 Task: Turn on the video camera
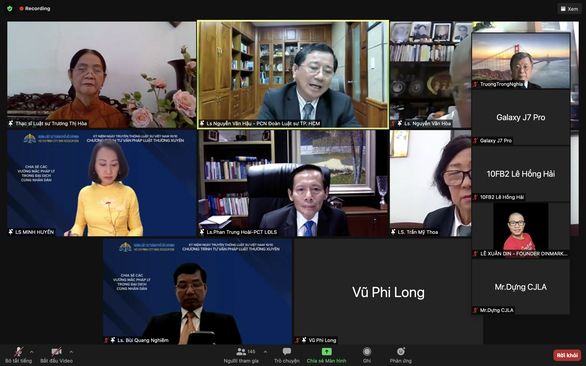56,352
